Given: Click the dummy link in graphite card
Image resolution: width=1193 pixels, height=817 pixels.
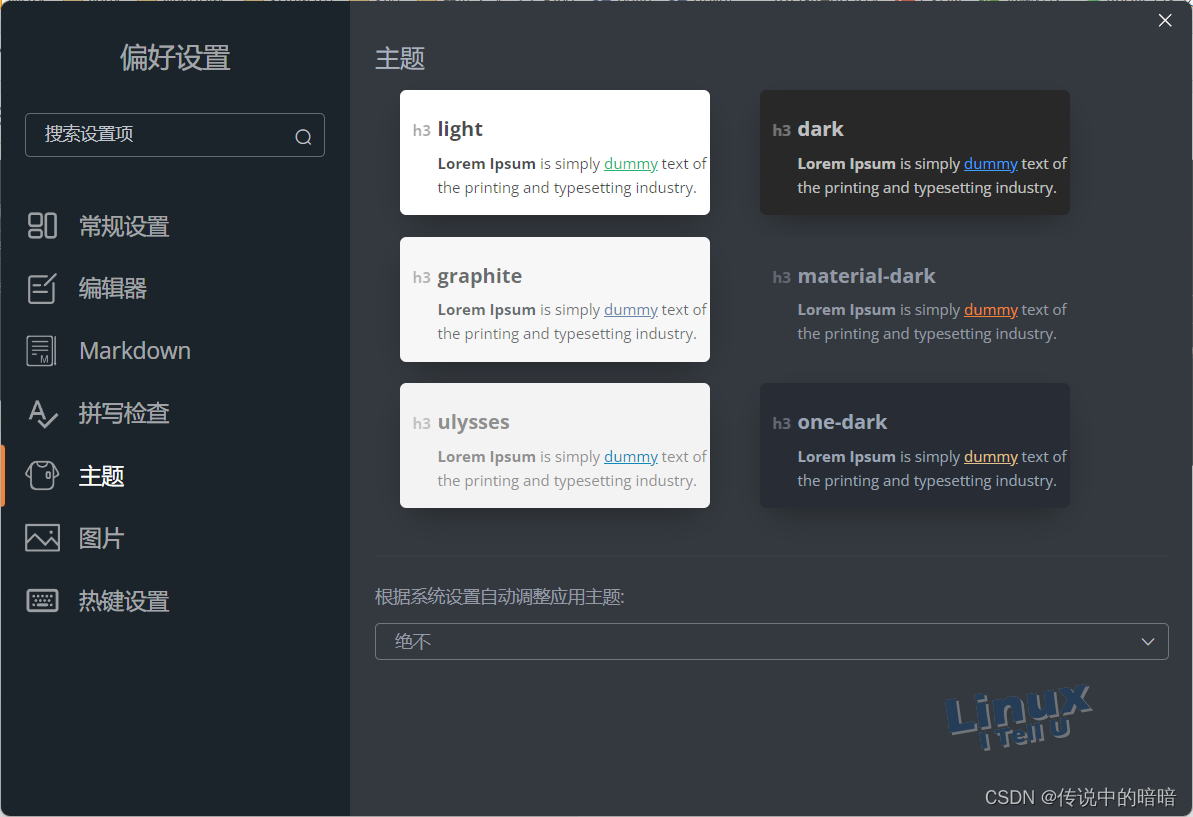Looking at the screenshot, I should [631, 310].
